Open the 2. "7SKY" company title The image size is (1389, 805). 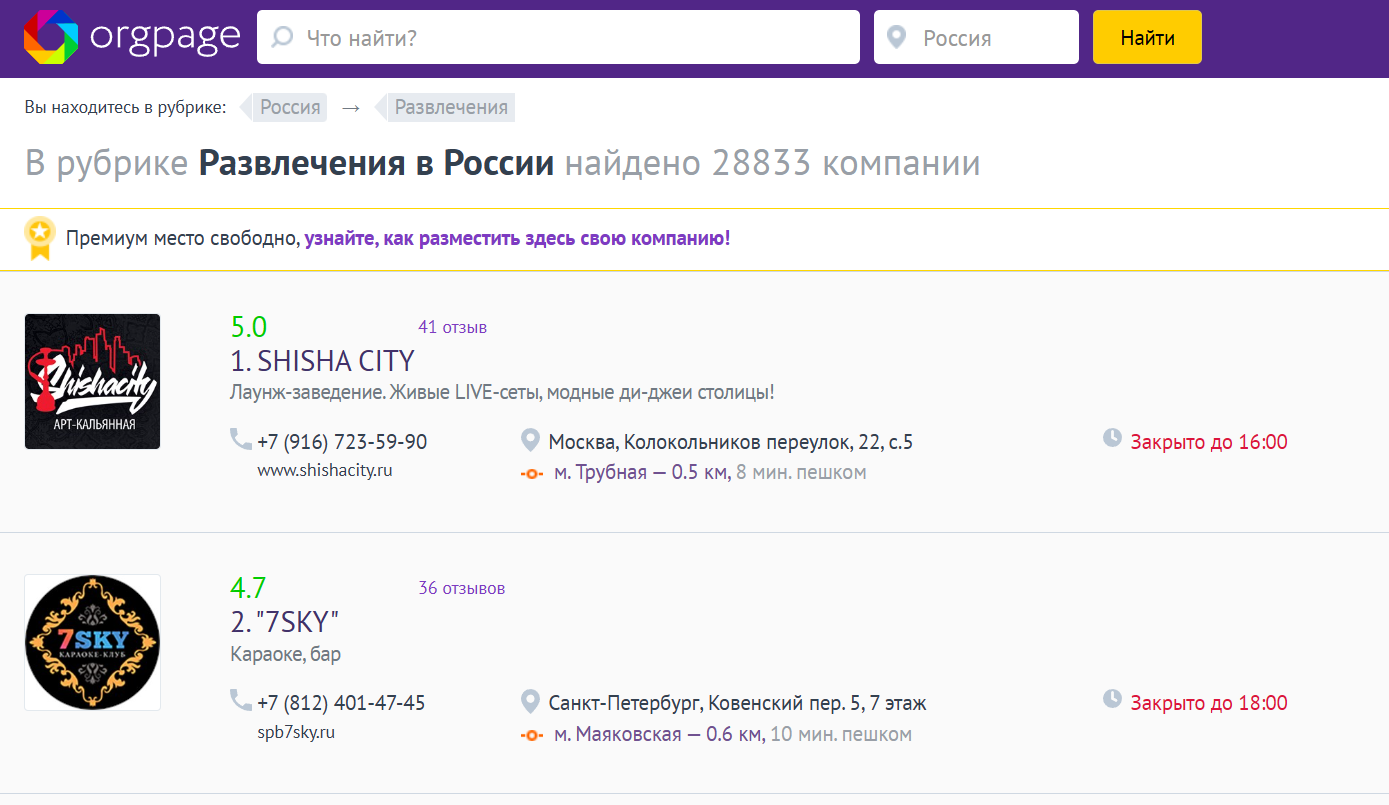285,622
